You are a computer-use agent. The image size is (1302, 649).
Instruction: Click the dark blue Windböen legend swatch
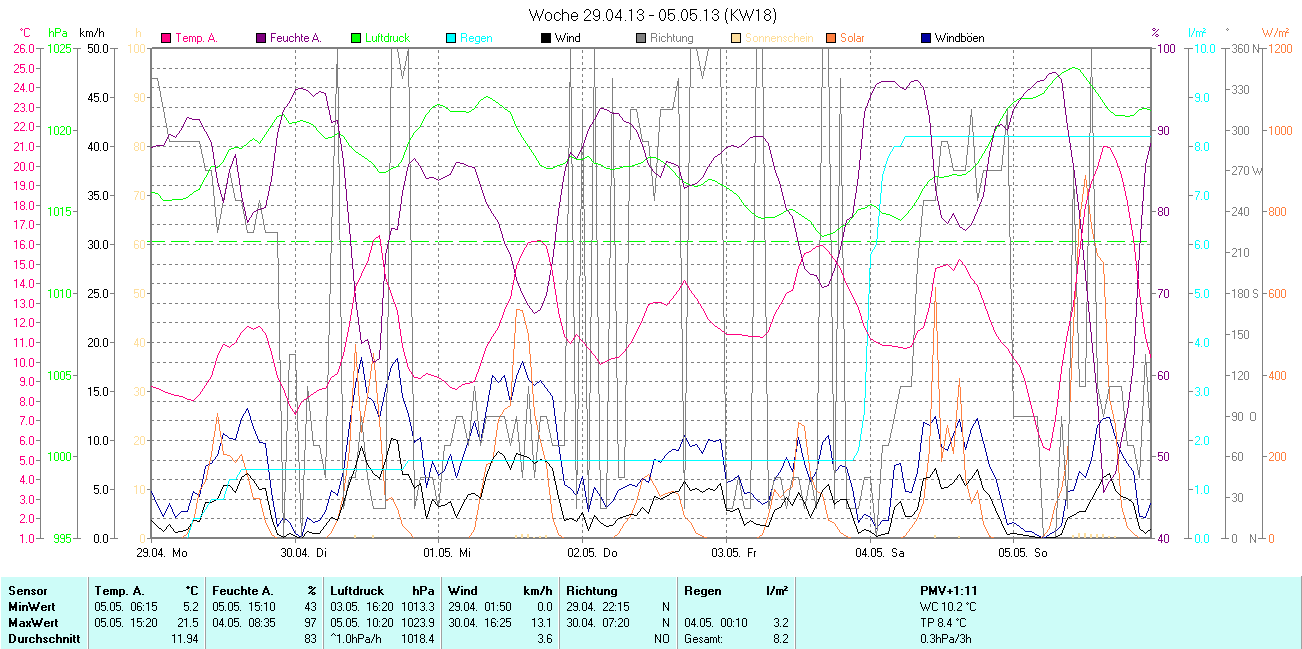tap(926, 38)
